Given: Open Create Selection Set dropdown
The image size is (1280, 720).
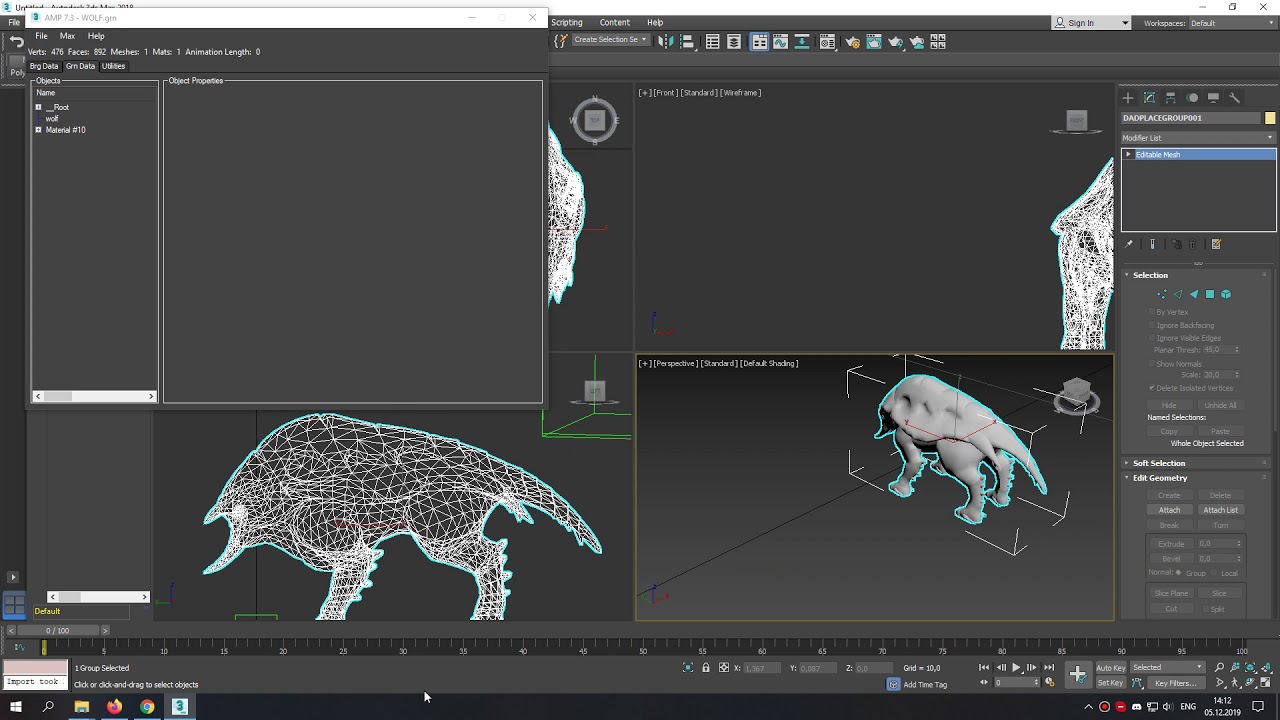Looking at the screenshot, I should pyautogui.click(x=610, y=40).
